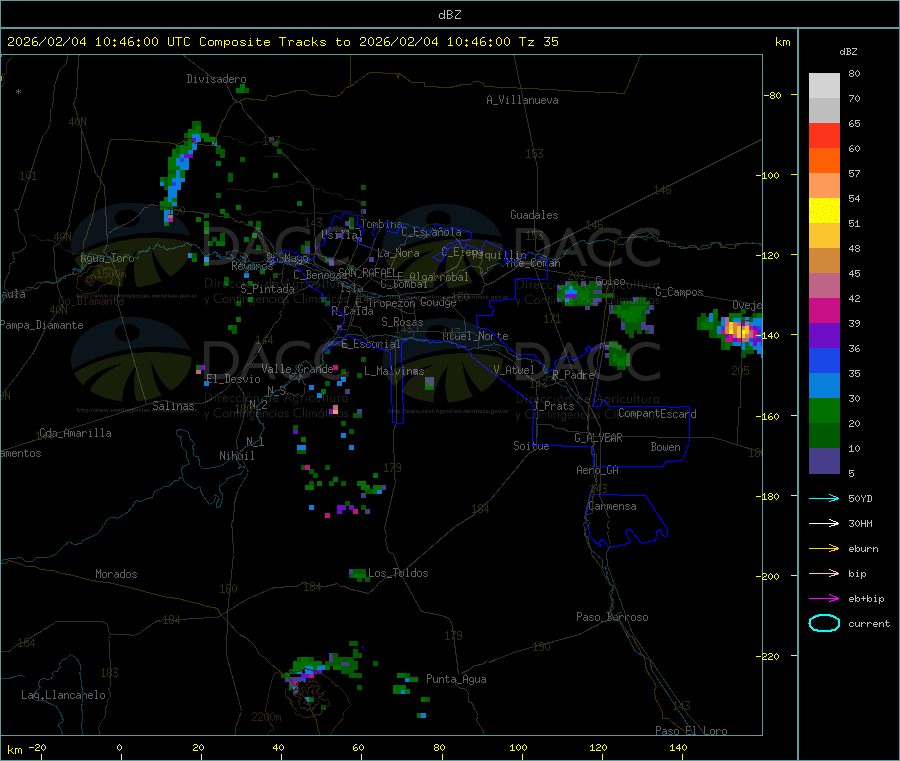
Task: Click the 50YD cyan arrow legend icon
Action: tap(824, 498)
